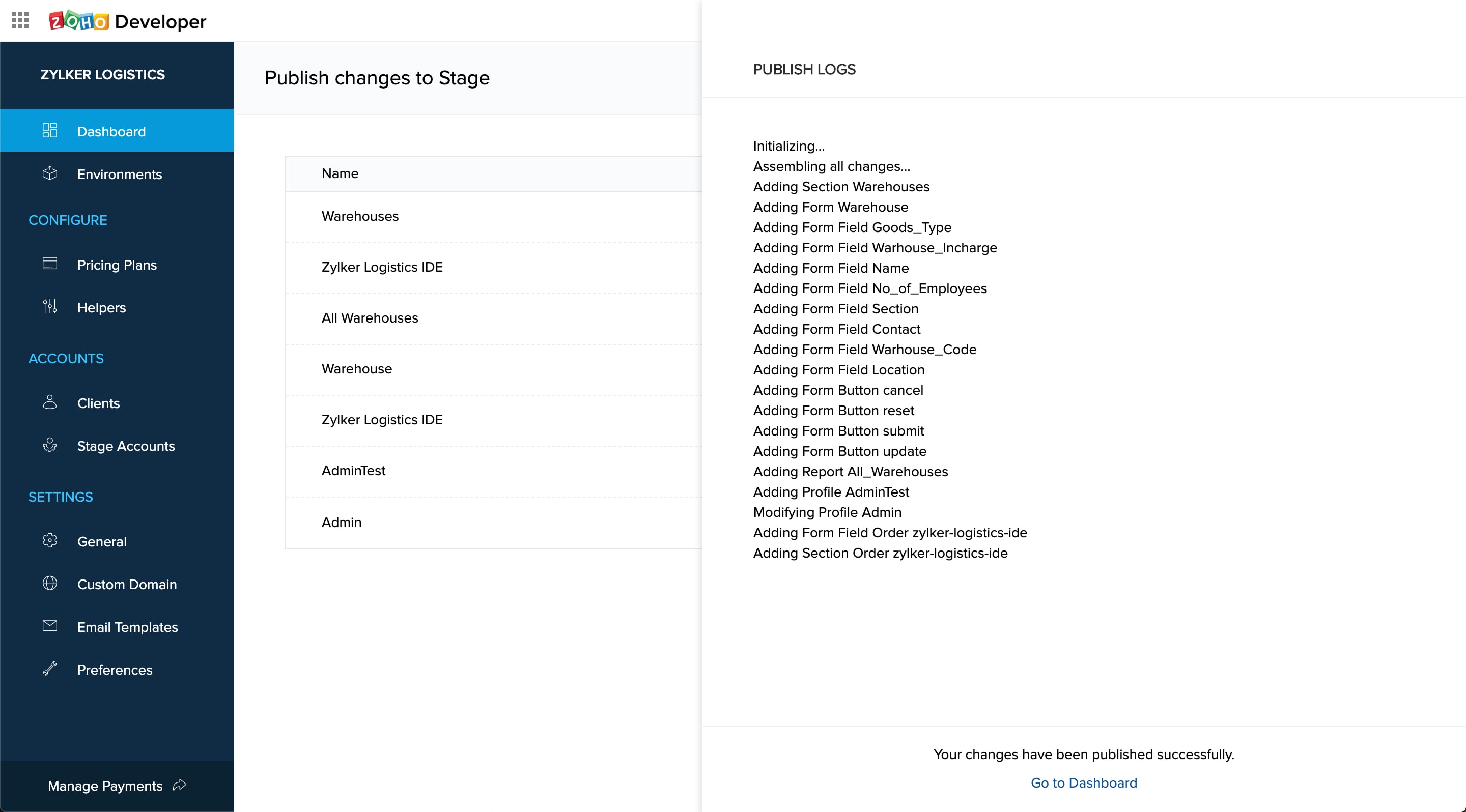Click the 'Modifying Profile Admin' log line
Screen dimensions: 1466x812
(827, 512)
